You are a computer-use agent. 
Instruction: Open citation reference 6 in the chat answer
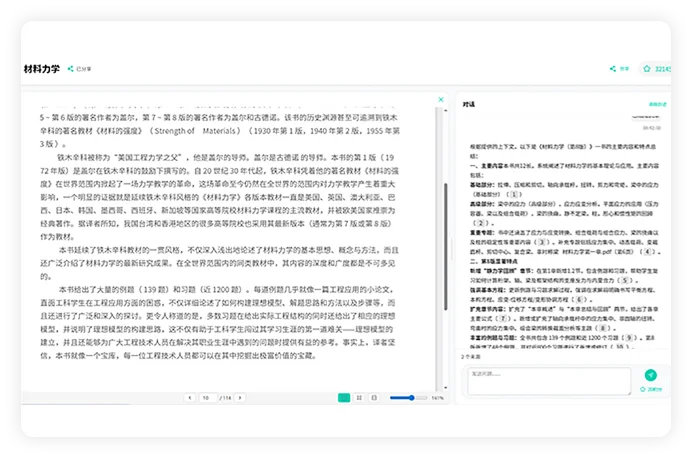pyautogui.click(x=579, y=300)
